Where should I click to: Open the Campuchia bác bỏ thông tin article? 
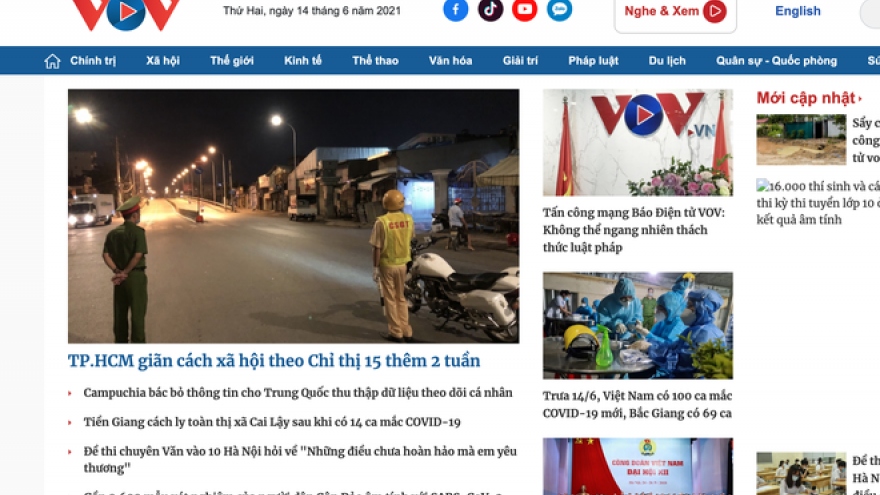click(298, 393)
